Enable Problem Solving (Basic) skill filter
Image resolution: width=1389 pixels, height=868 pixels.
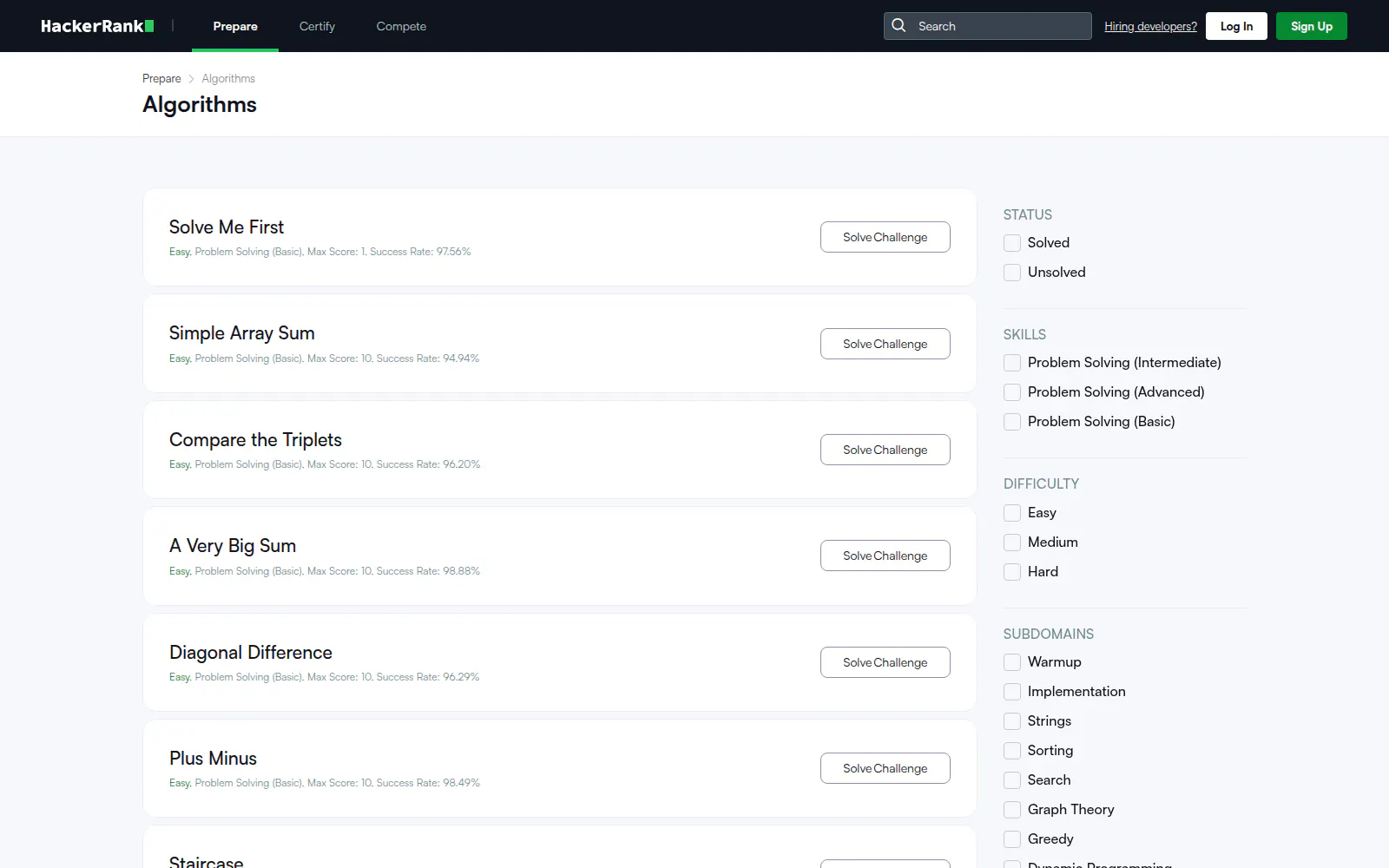click(1012, 422)
